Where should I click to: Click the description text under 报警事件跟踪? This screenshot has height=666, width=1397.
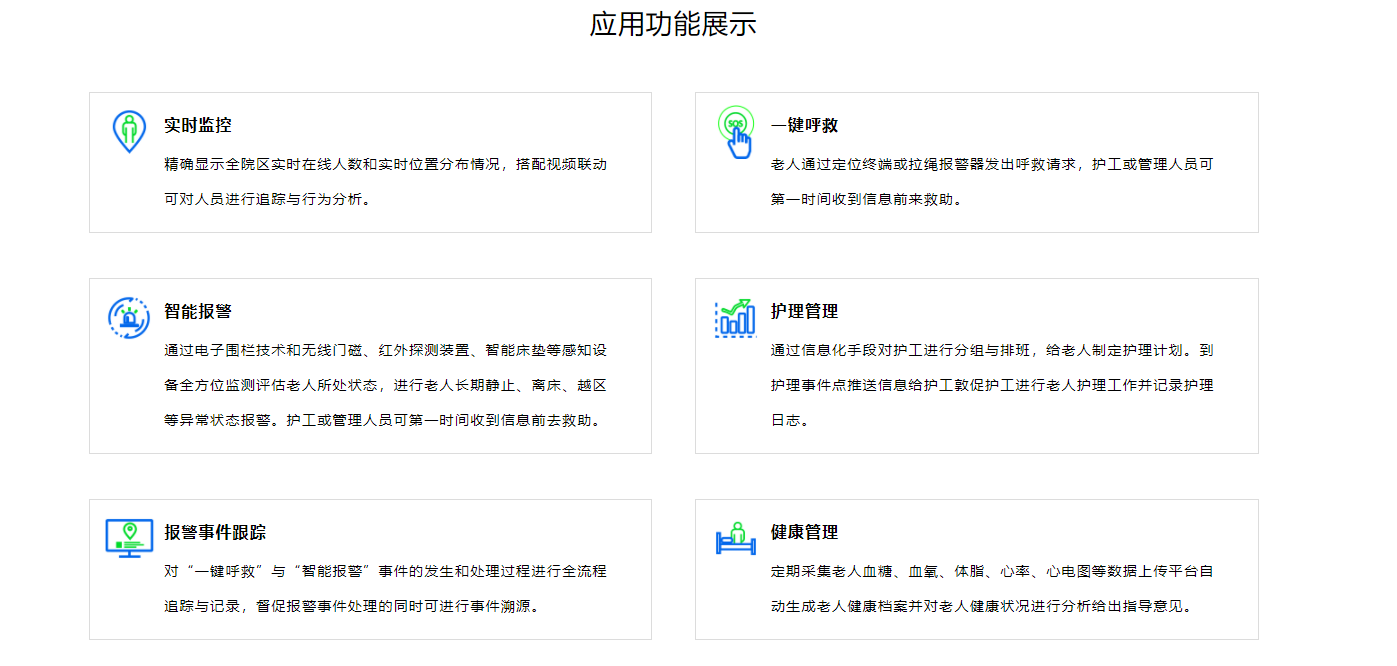point(385,589)
